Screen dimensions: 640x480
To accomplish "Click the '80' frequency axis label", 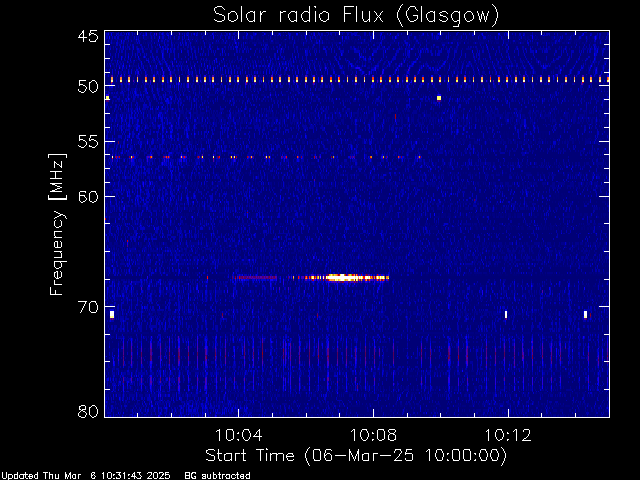I will [x=88, y=411].
